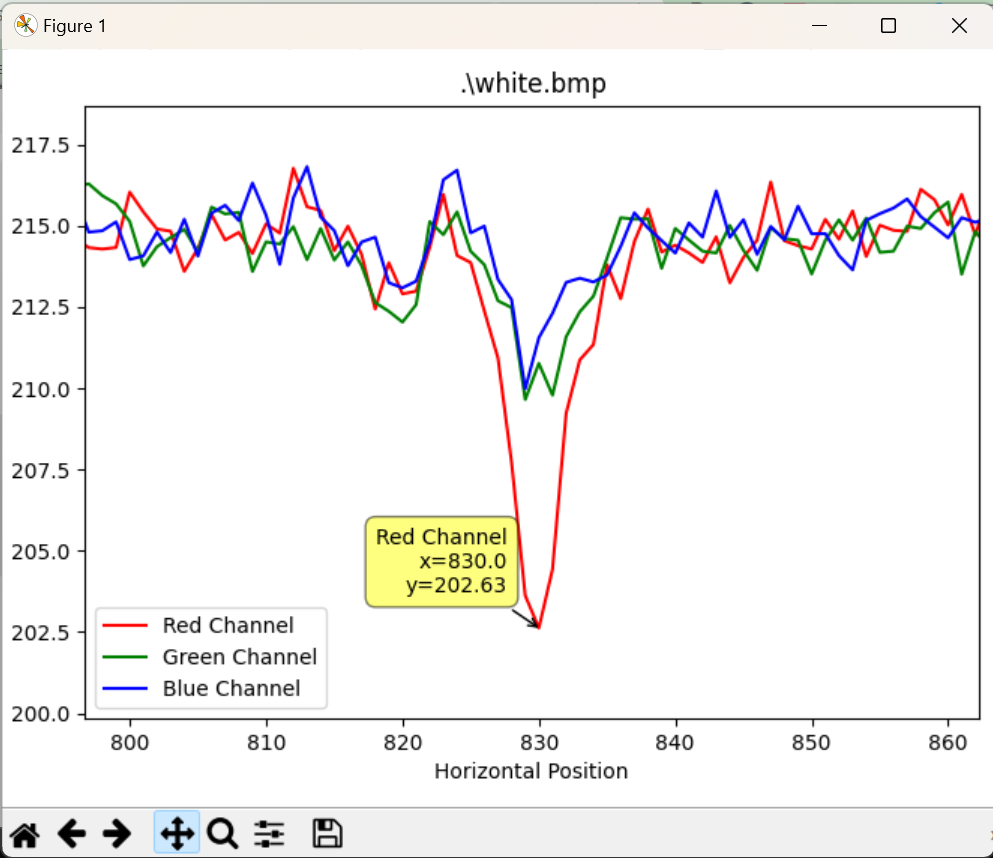Go back to previous view

coord(72,834)
